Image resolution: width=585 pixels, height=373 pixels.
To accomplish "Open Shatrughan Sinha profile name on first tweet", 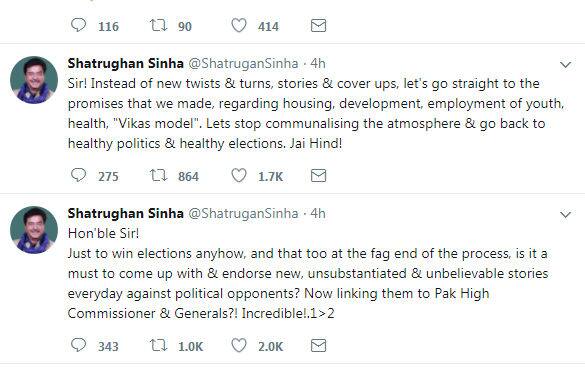I will pos(126,63).
